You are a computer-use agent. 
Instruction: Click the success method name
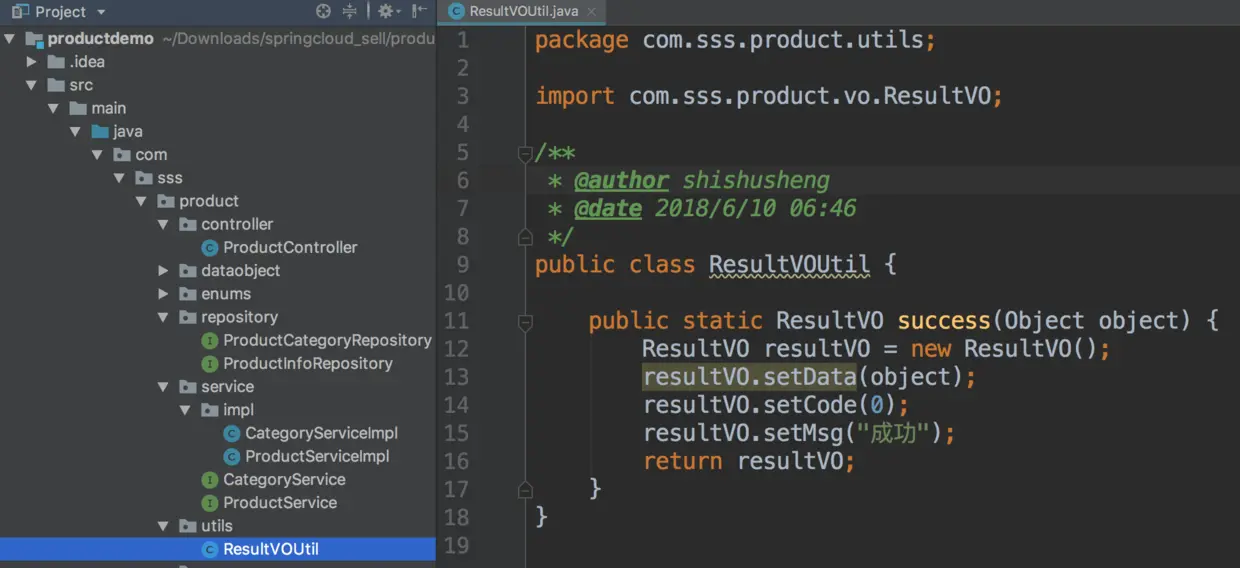tap(944, 321)
